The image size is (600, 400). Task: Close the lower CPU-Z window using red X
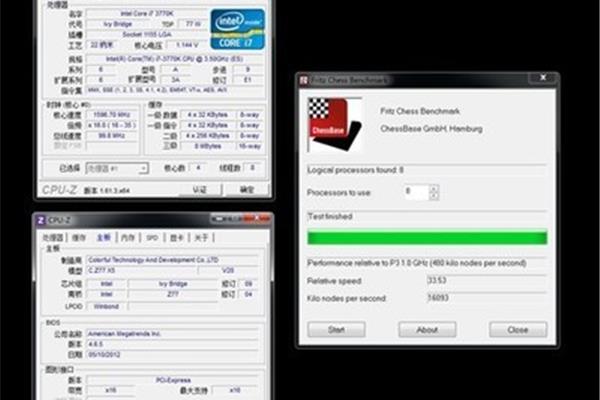coord(258,218)
